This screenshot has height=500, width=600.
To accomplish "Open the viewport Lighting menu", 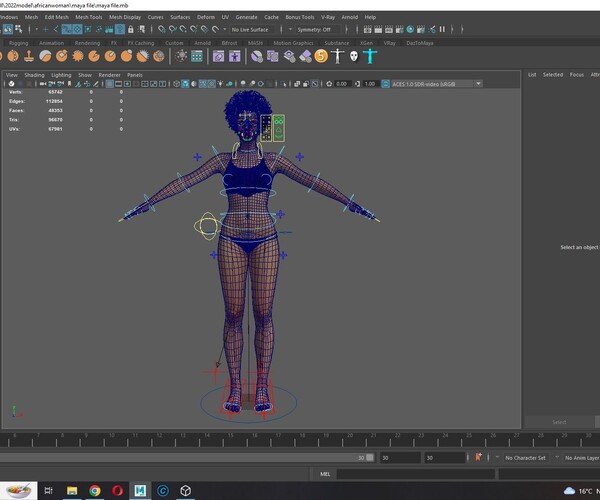I will (x=61, y=75).
